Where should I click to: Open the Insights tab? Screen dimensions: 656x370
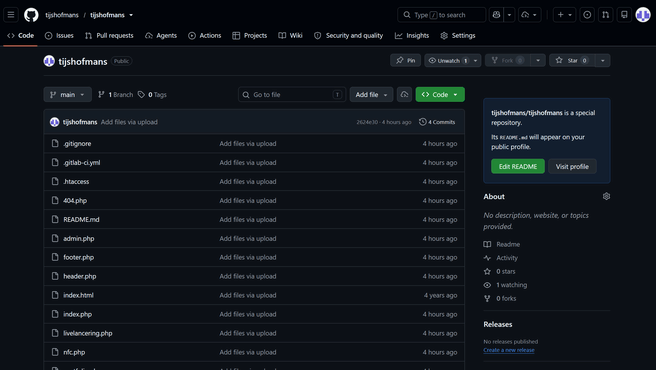[412, 36]
